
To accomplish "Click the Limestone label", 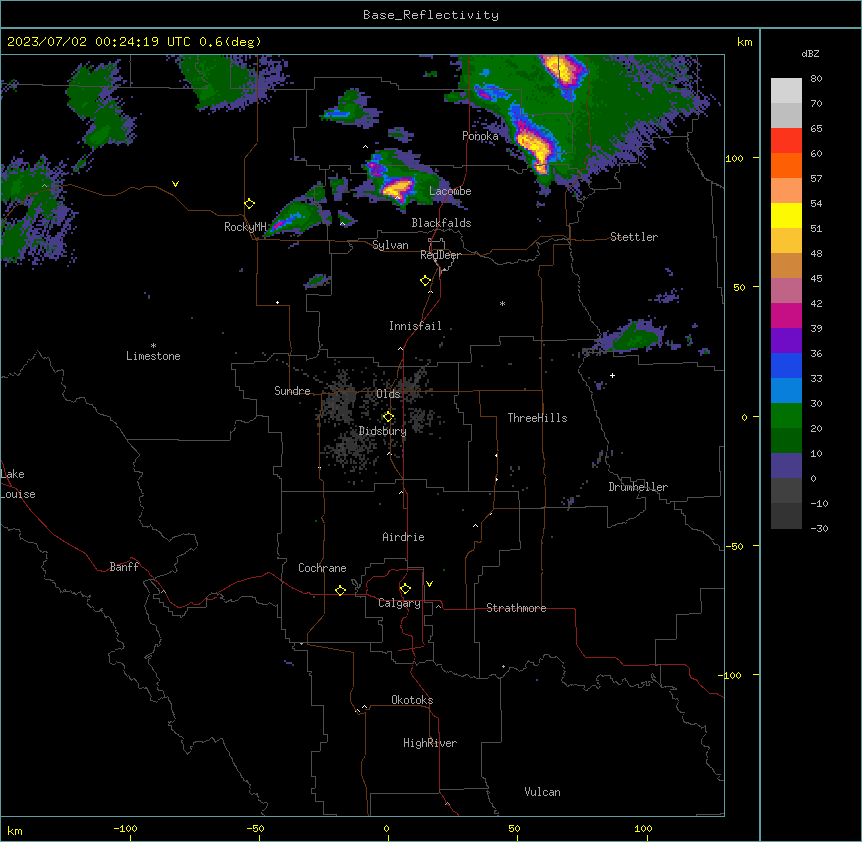I will pos(153,356).
